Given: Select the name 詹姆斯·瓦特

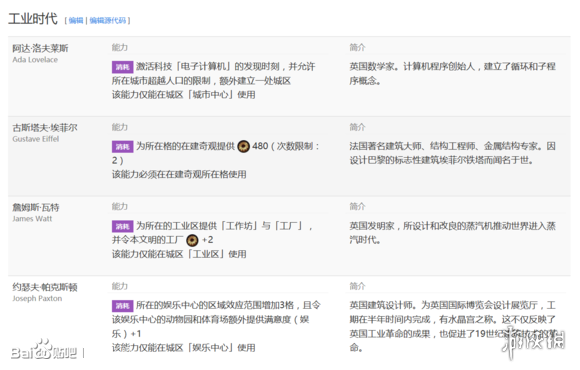Looking at the screenshot, I should coord(36,208).
